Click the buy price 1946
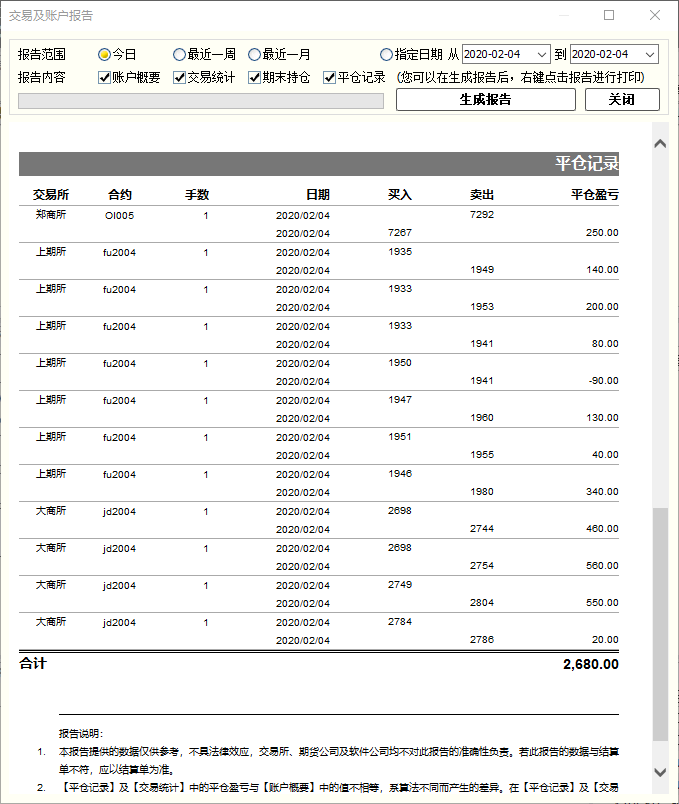The image size is (679, 804). (400, 474)
